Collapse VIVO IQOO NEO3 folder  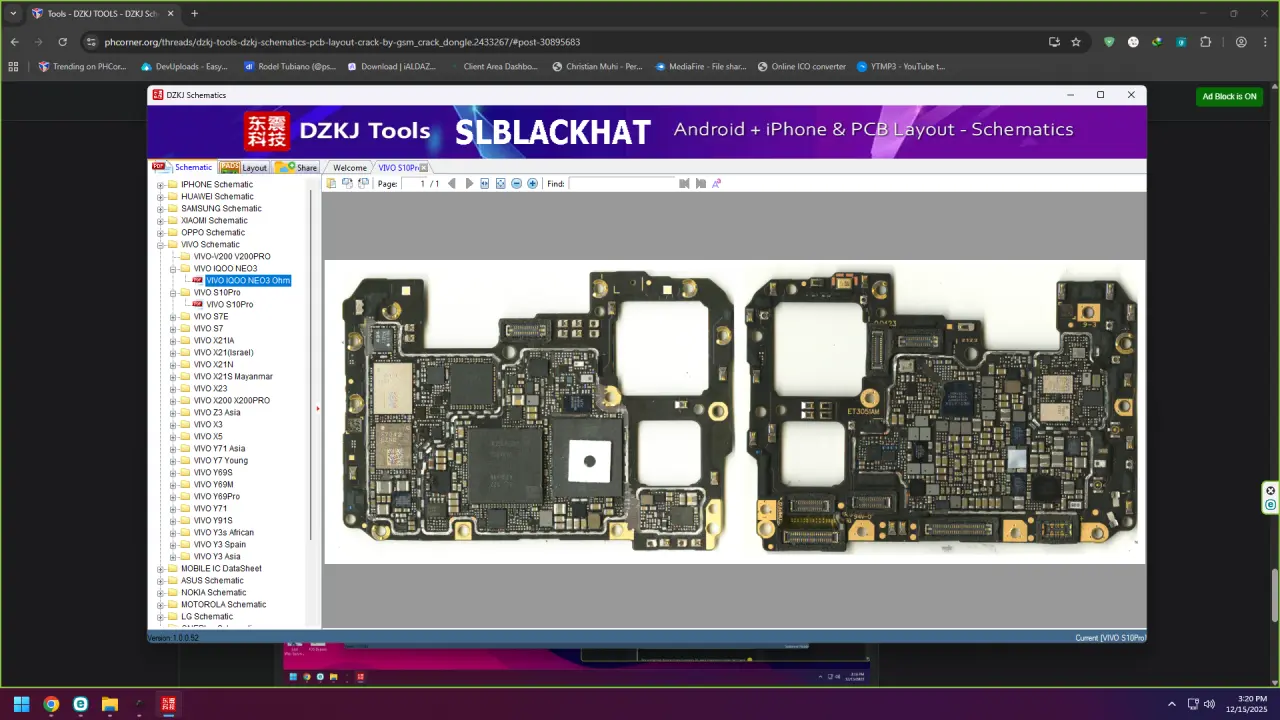pyautogui.click(x=173, y=269)
